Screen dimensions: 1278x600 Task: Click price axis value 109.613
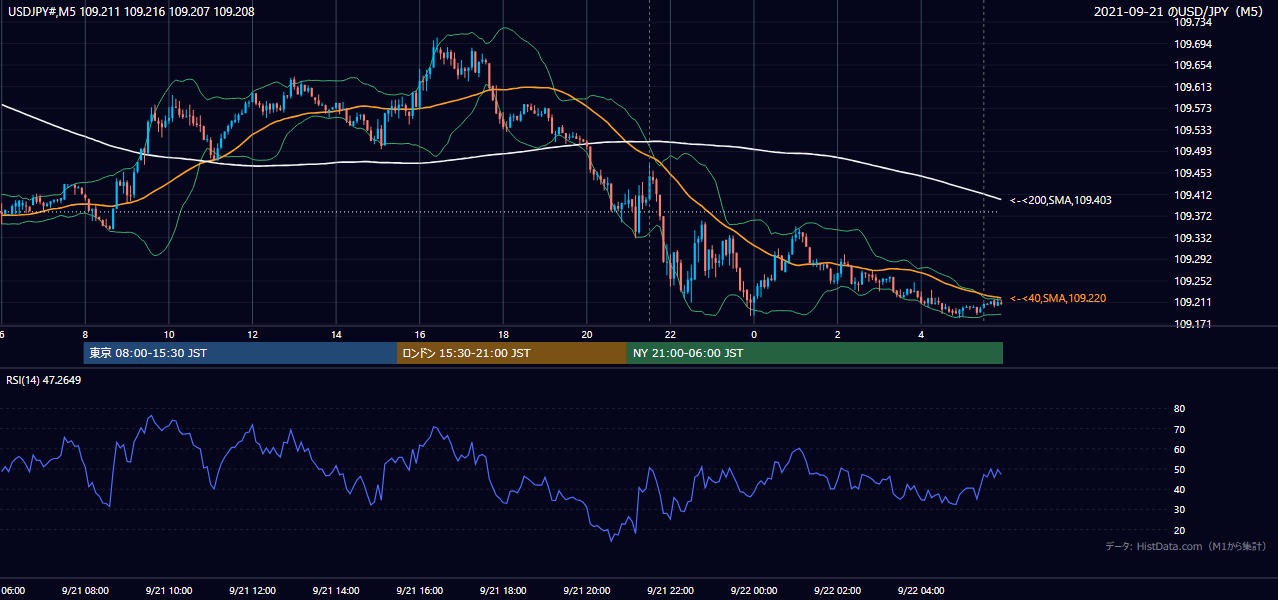[x=1192, y=87]
